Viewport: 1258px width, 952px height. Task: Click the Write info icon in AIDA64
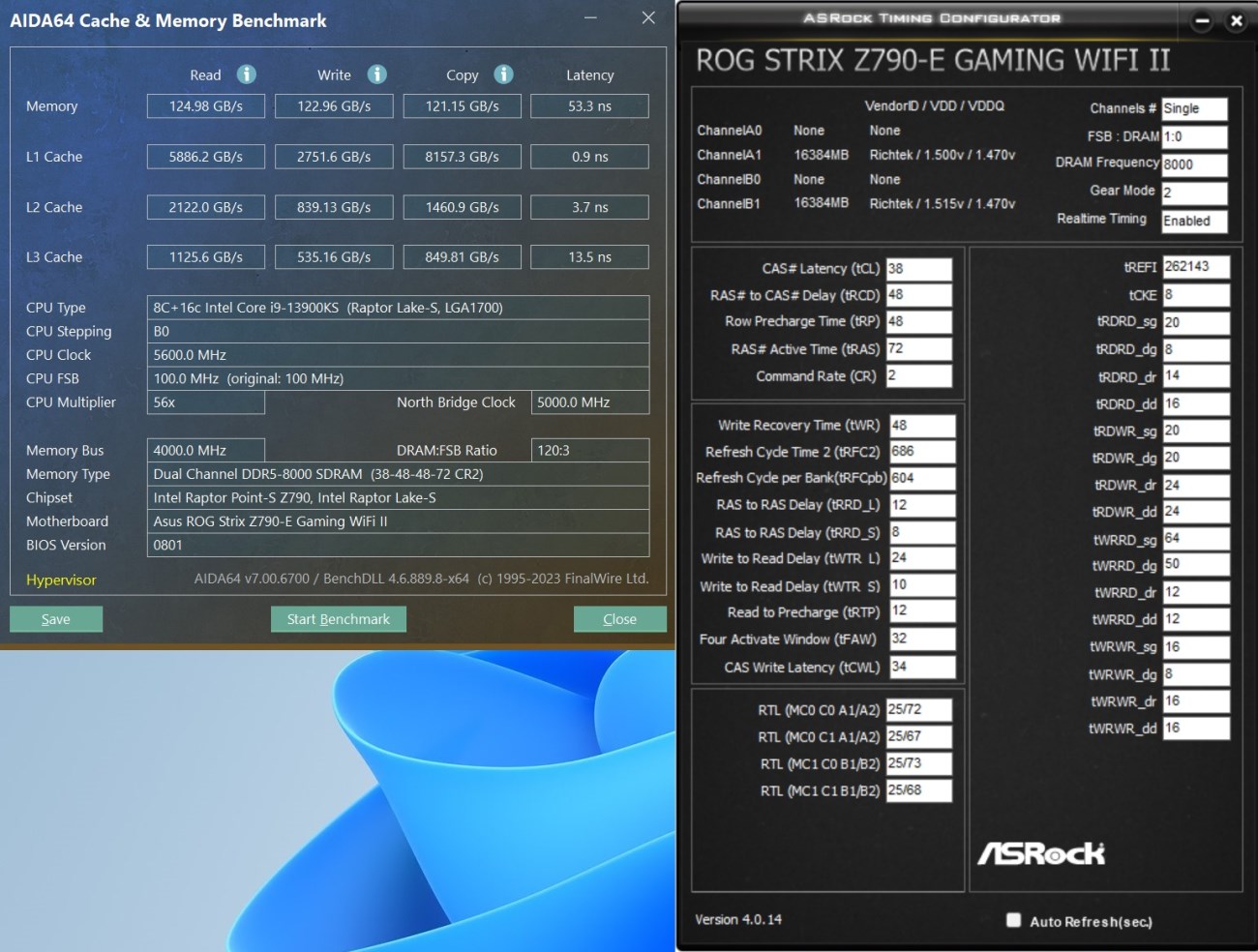(377, 74)
